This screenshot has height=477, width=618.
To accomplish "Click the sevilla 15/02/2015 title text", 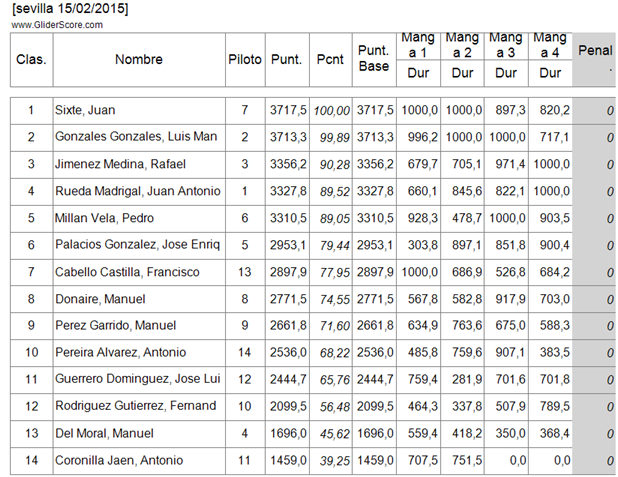I will pos(71,9).
